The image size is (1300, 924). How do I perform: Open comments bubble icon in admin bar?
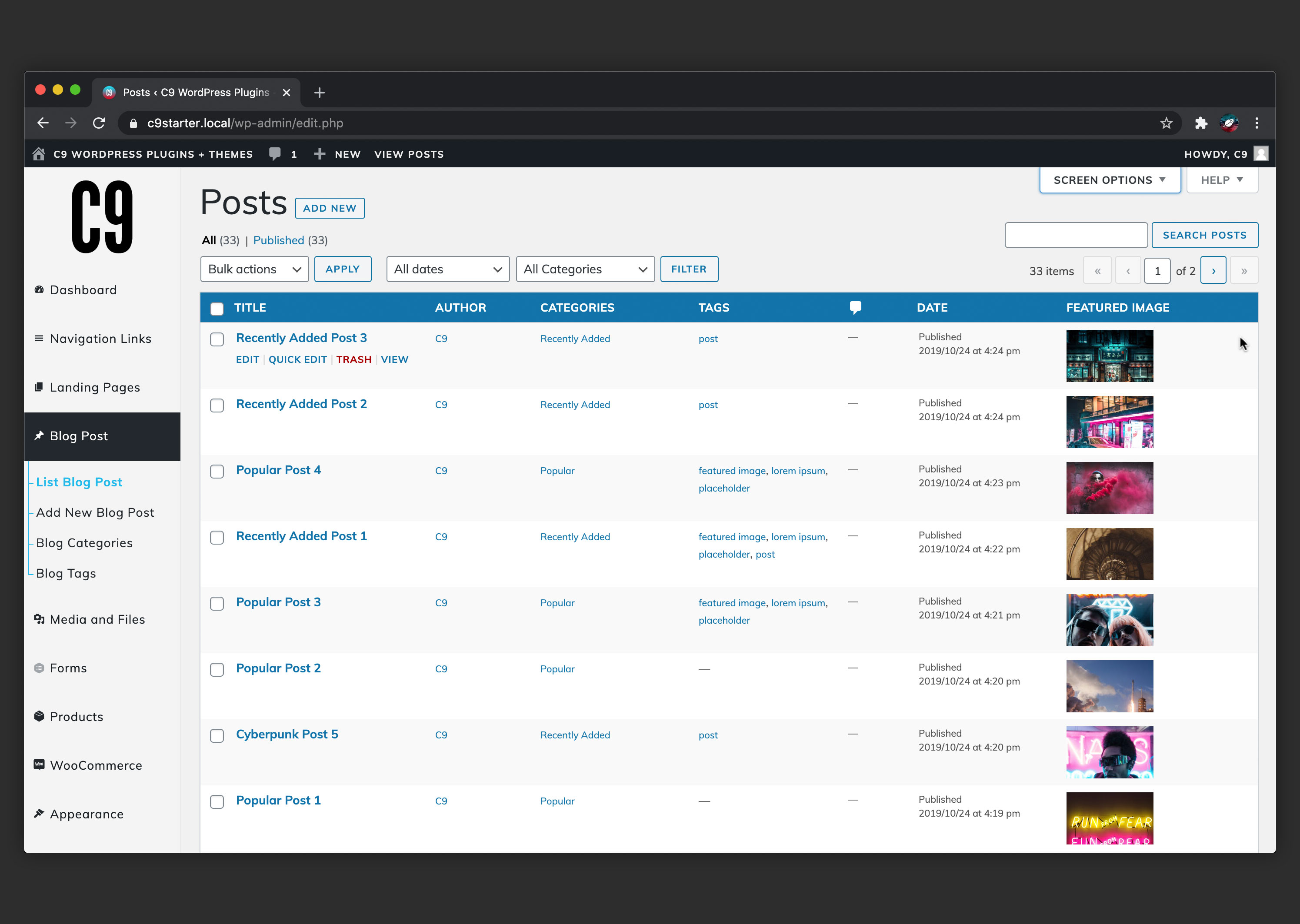[x=275, y=154]
